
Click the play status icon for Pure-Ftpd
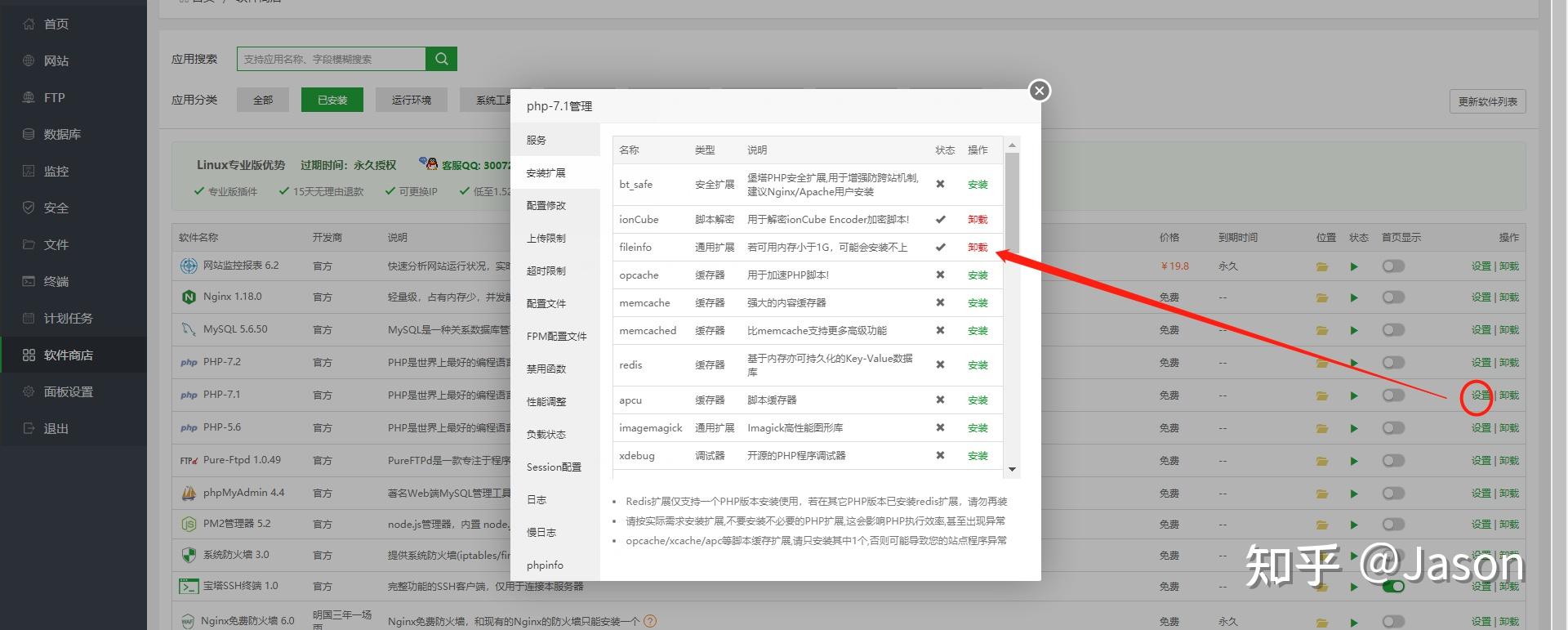[x=1354, y=461]
